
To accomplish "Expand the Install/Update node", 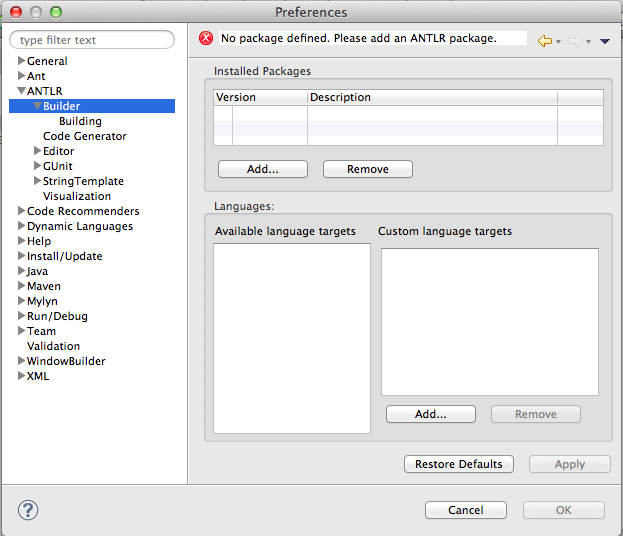I will [21, 256].
